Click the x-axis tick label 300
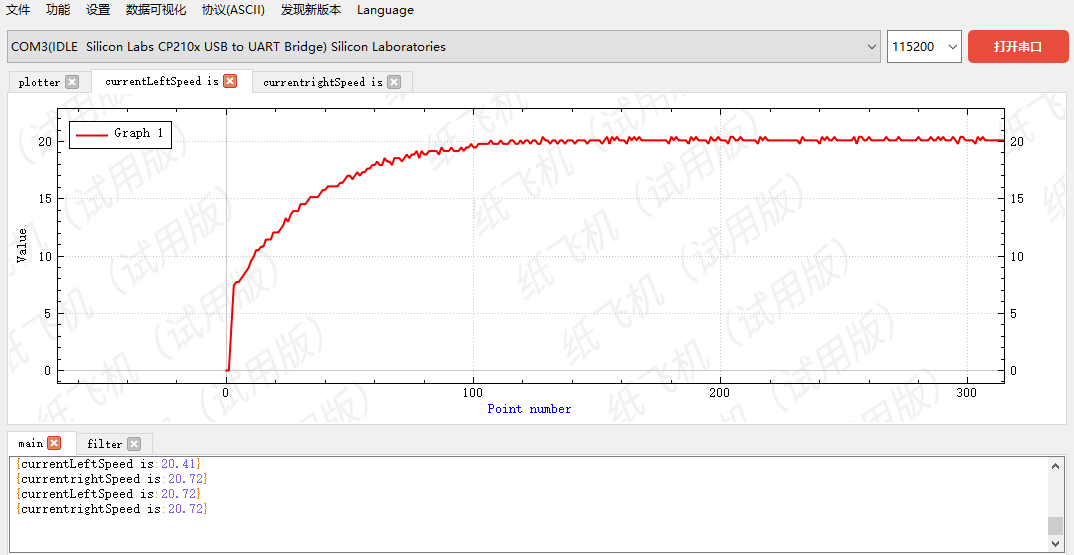Image resolution: width=1074 pixels, height=555 pixels. (x=966, y=393)
